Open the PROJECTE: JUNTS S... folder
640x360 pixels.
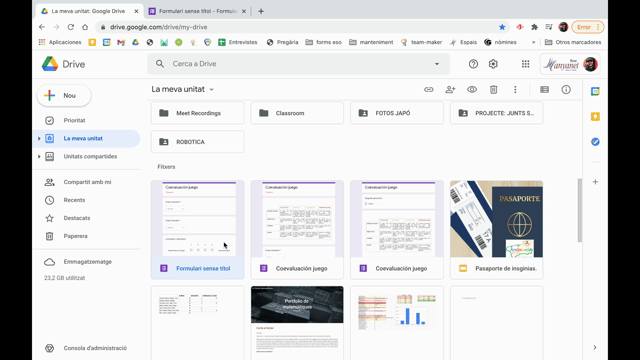click(496, 113)
